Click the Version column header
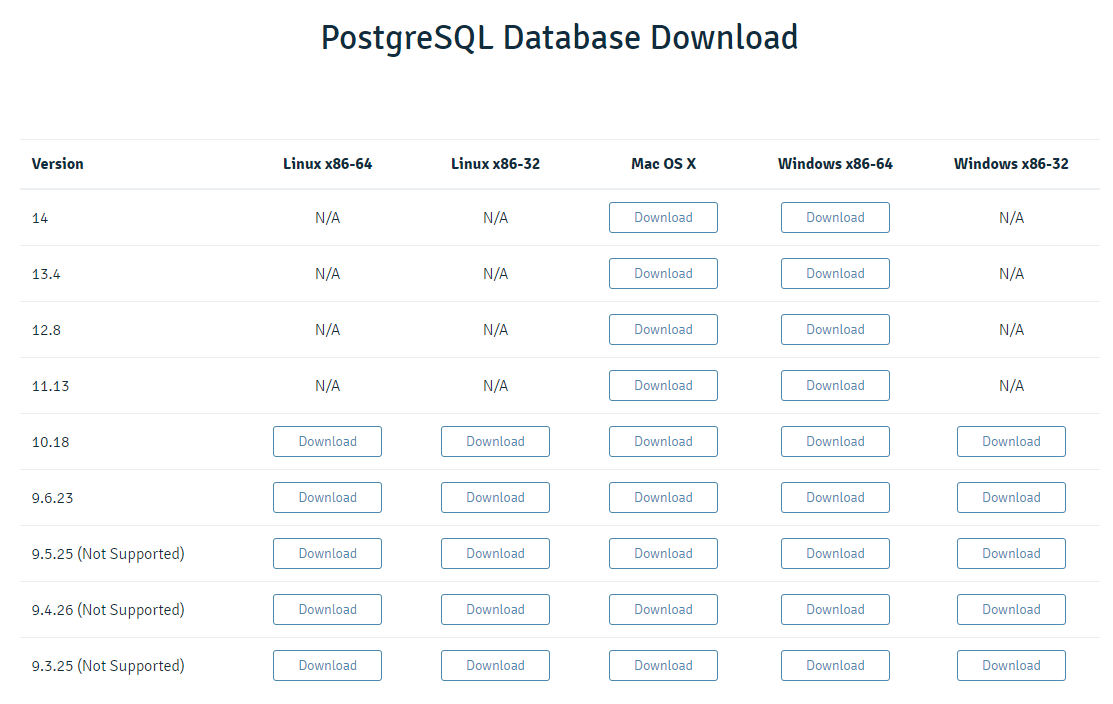1113x704 pixels. click(x=57, y=164)
